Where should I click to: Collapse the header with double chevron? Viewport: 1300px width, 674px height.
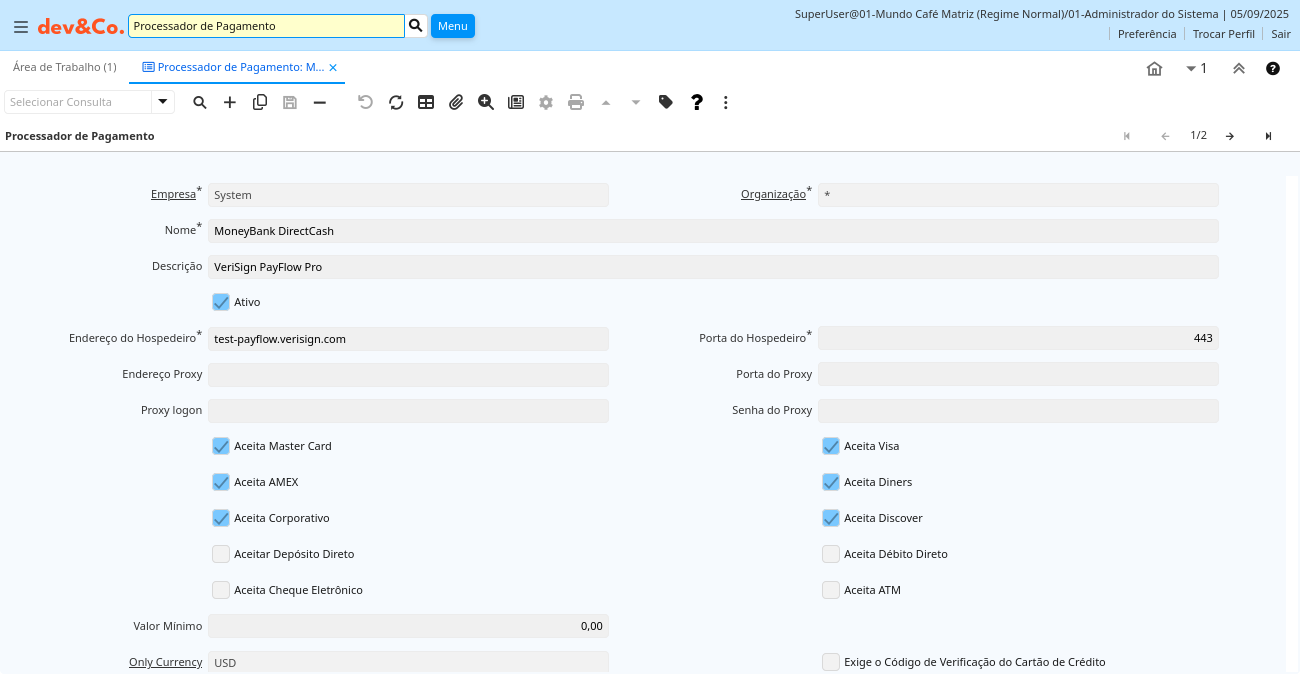pyautogui.click(x=1238, y=68)
